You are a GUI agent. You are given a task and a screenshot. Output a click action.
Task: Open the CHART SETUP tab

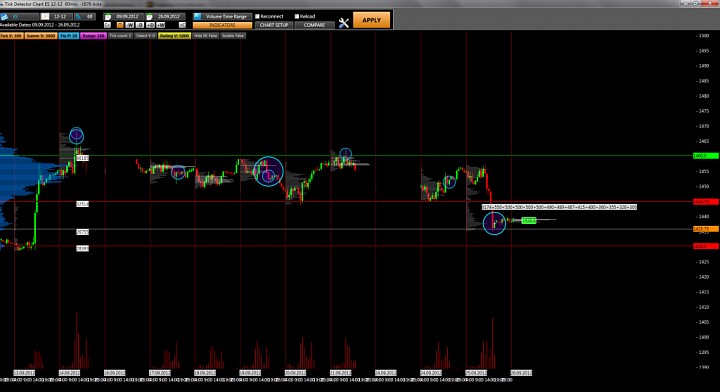click(274, 25)
